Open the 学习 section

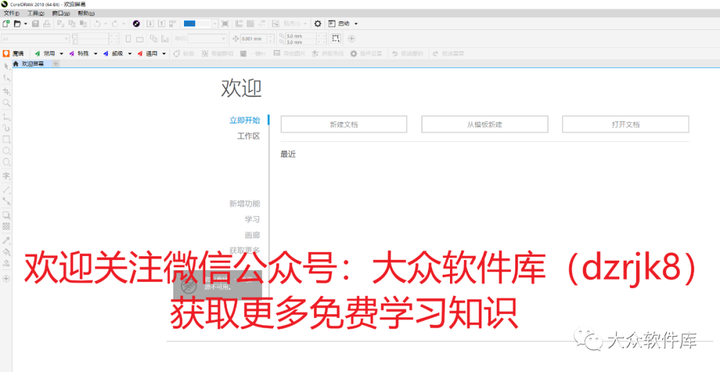click(x=253, y=219)
